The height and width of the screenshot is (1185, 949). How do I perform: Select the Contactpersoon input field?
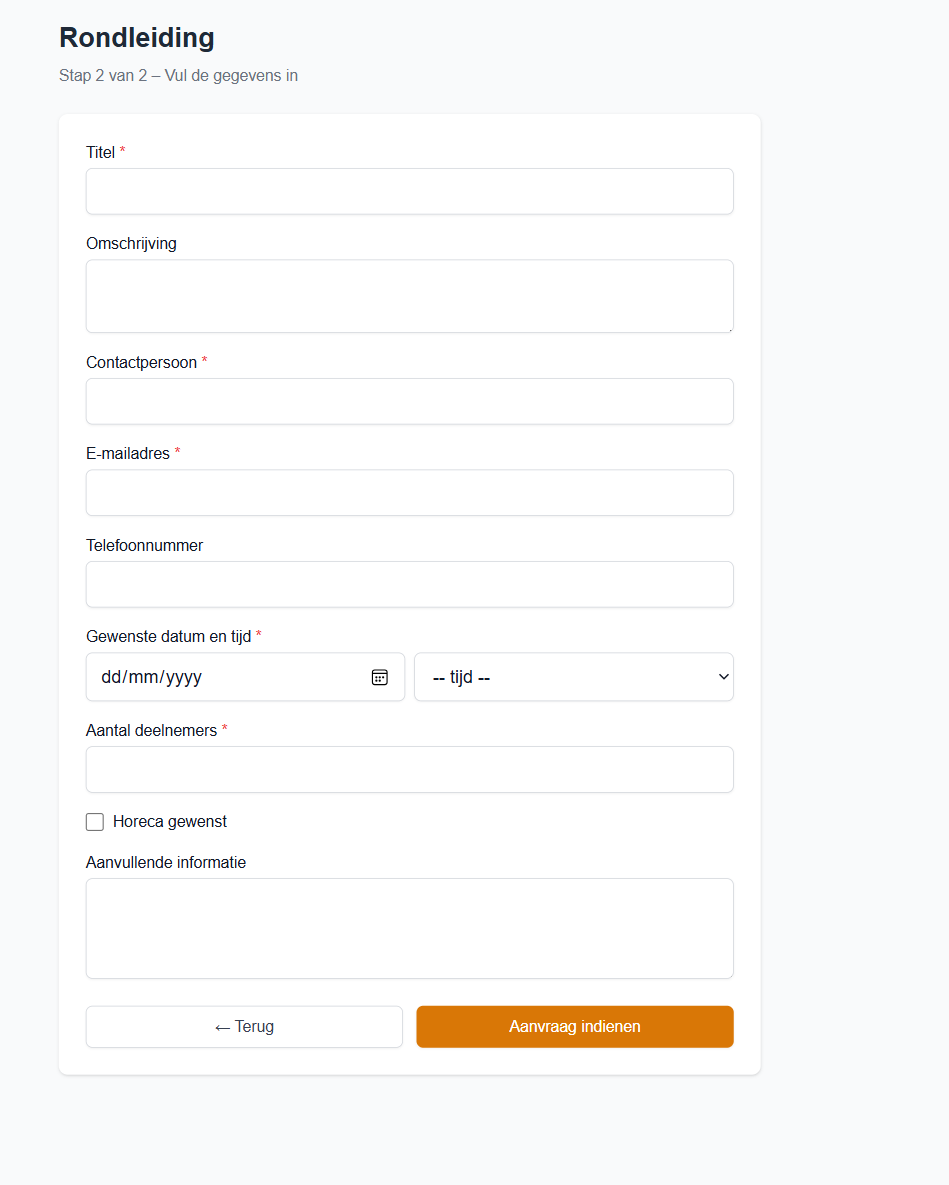click(x=409, y=401)
